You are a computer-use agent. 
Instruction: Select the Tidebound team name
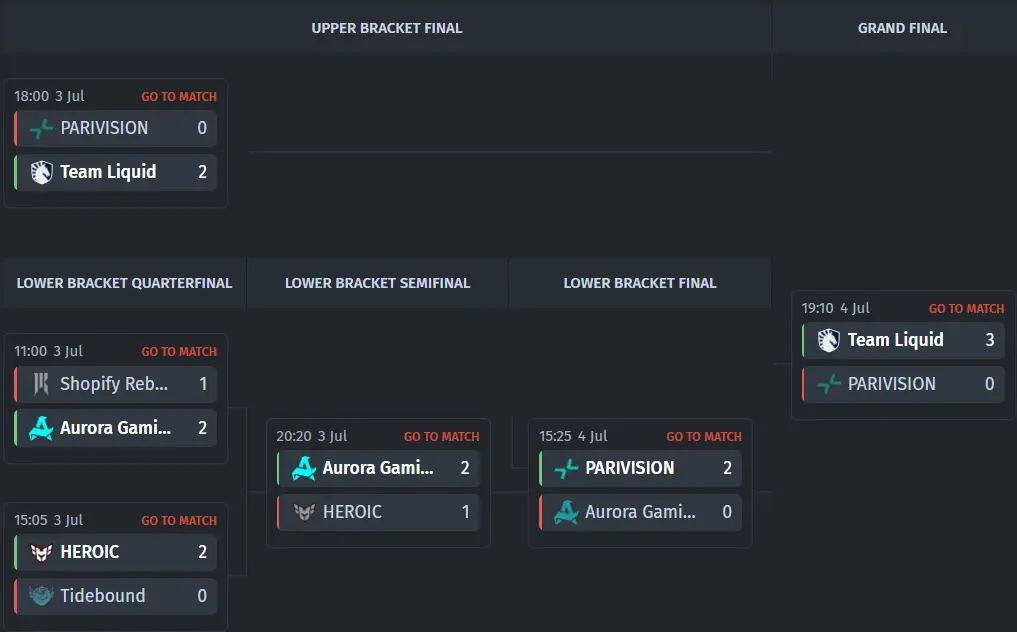102,596
